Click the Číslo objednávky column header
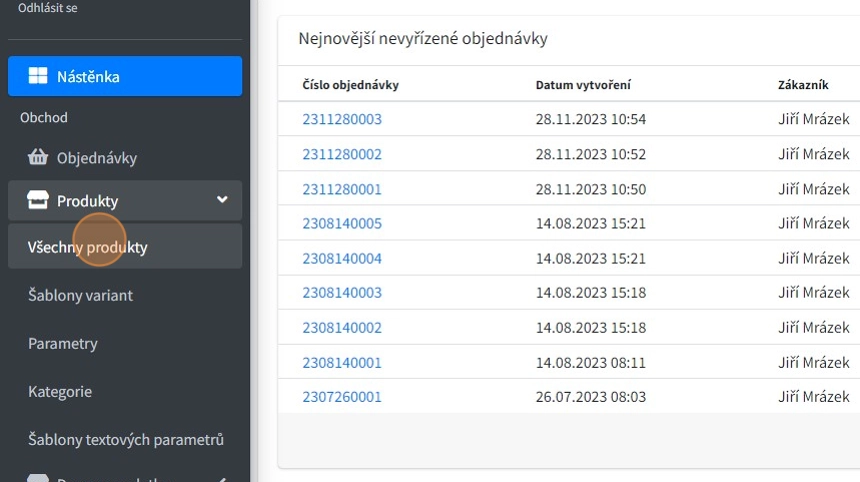 pyautogui.click(x=351, y=85)
